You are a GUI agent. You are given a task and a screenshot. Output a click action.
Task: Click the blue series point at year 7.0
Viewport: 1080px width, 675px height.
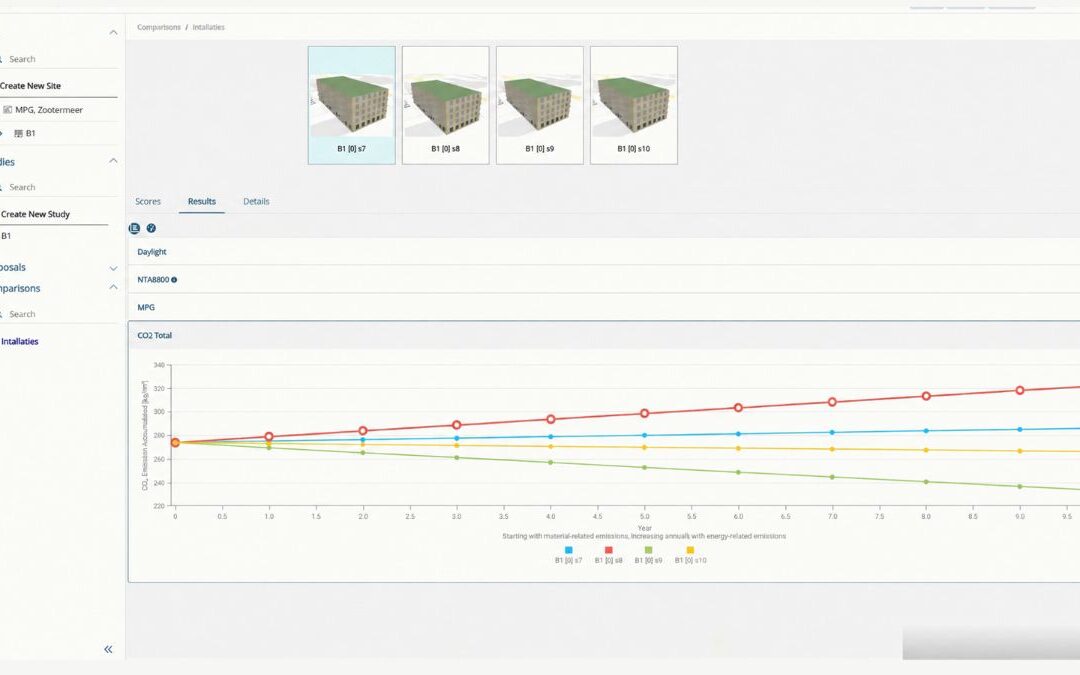[x=832, y=433]
